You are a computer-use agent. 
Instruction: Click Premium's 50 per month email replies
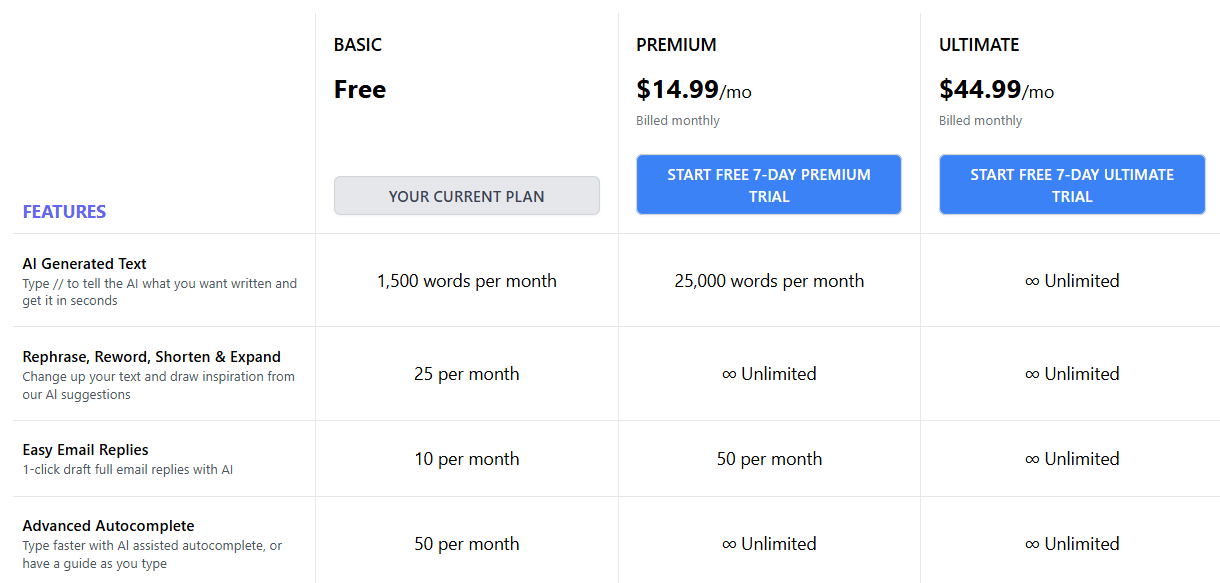tap(768, 459)
